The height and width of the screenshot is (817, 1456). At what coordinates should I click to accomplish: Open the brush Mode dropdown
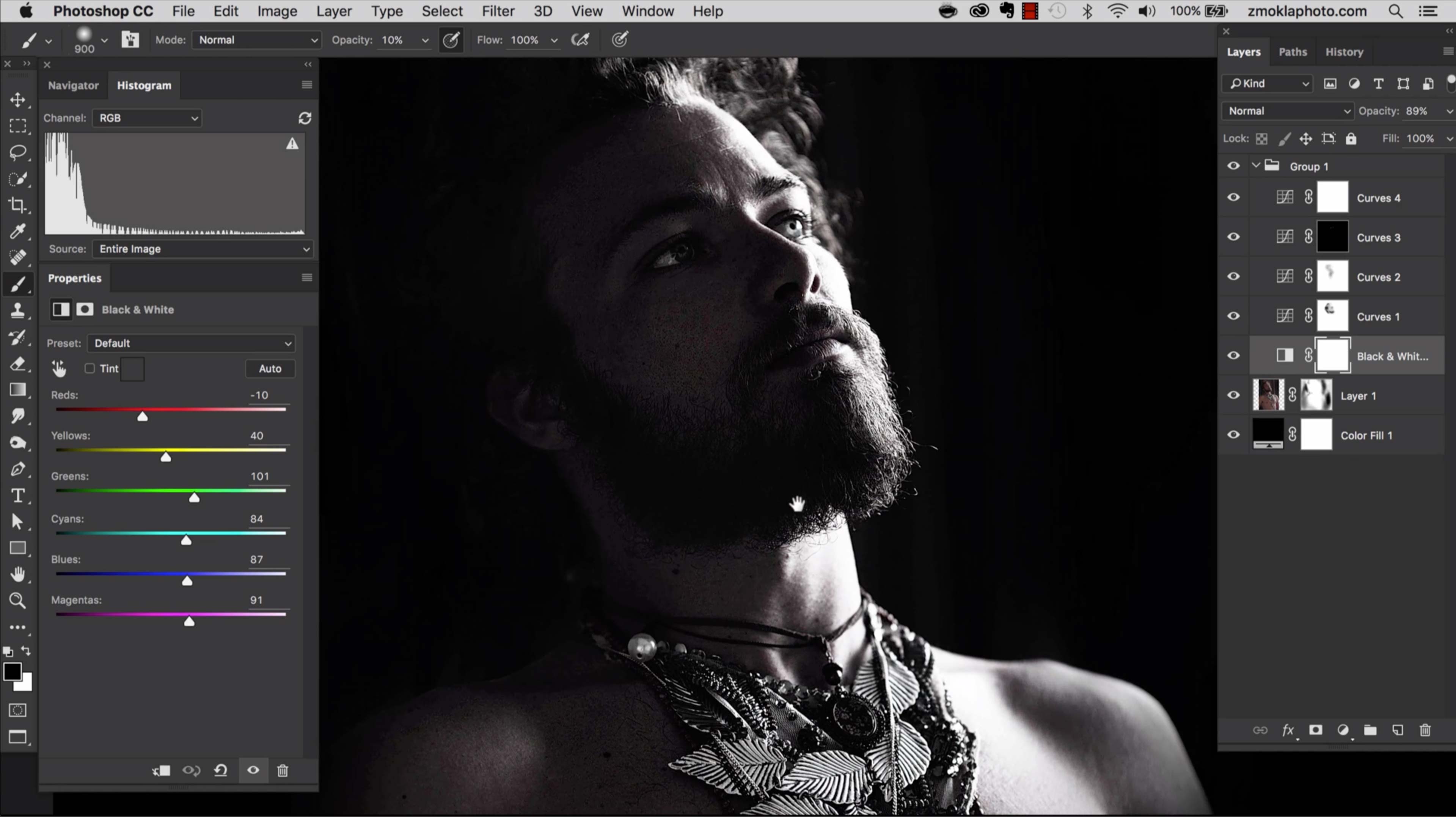[257, 40]
